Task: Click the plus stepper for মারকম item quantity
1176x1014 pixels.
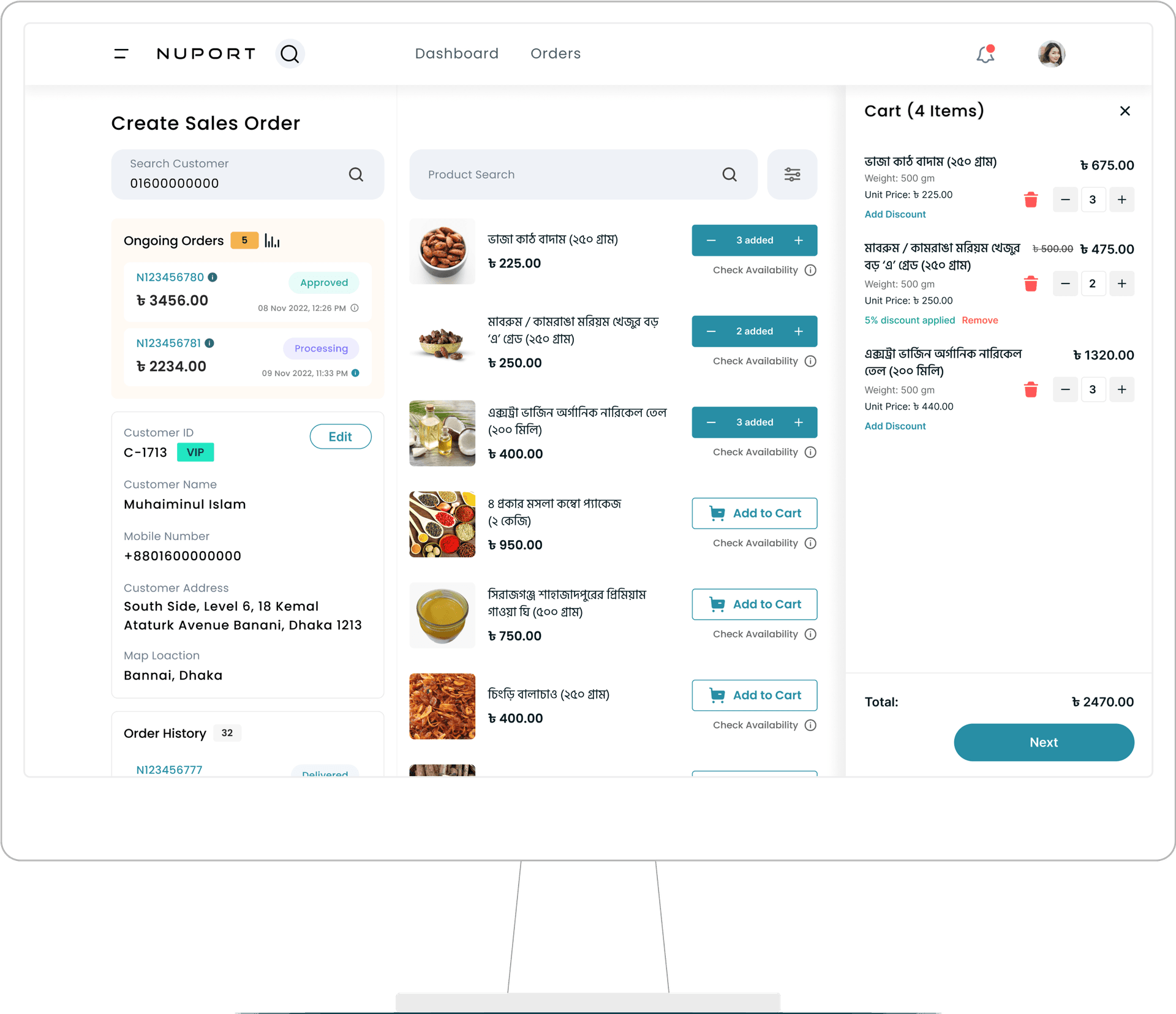Action: pyautogui.click(x=1121, y=283)
